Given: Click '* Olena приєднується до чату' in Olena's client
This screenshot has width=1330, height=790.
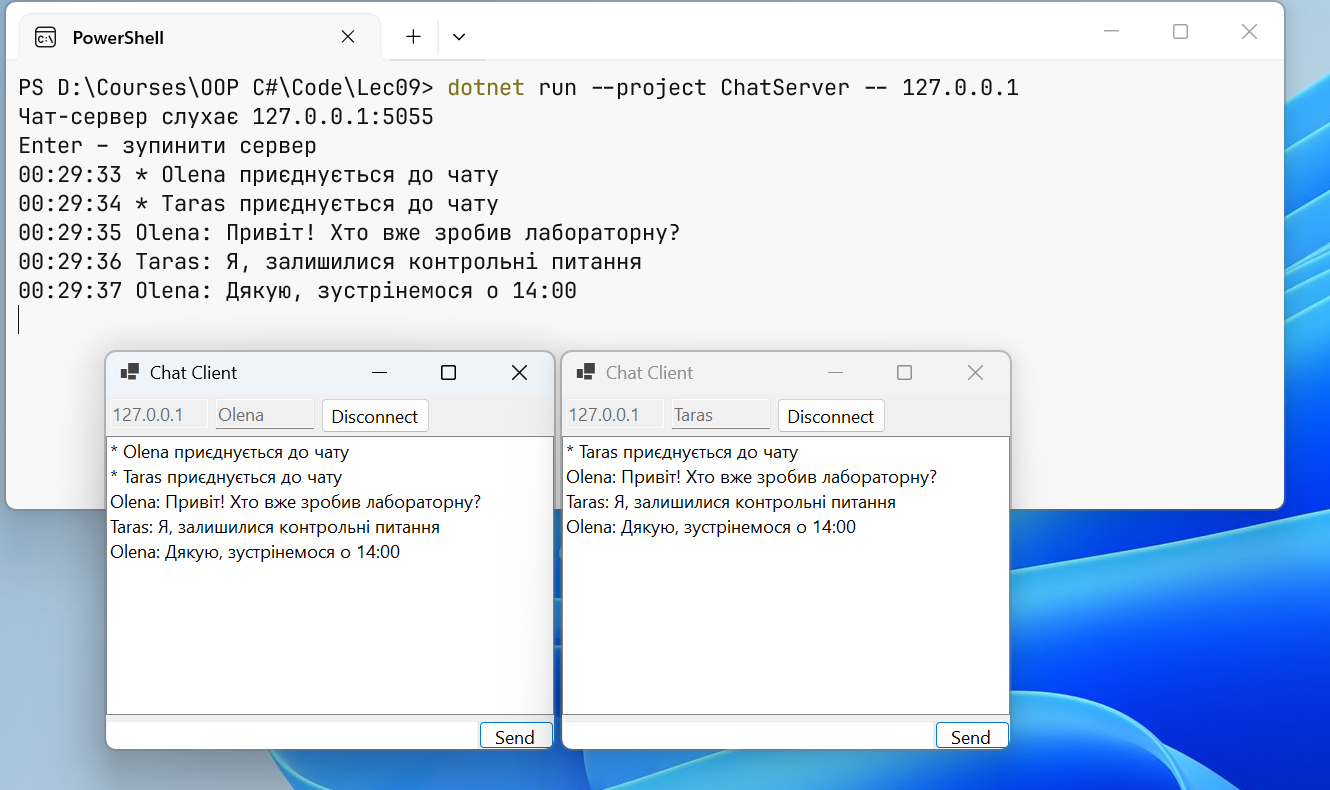Looking at the screenshot, I should coord(229,452).
